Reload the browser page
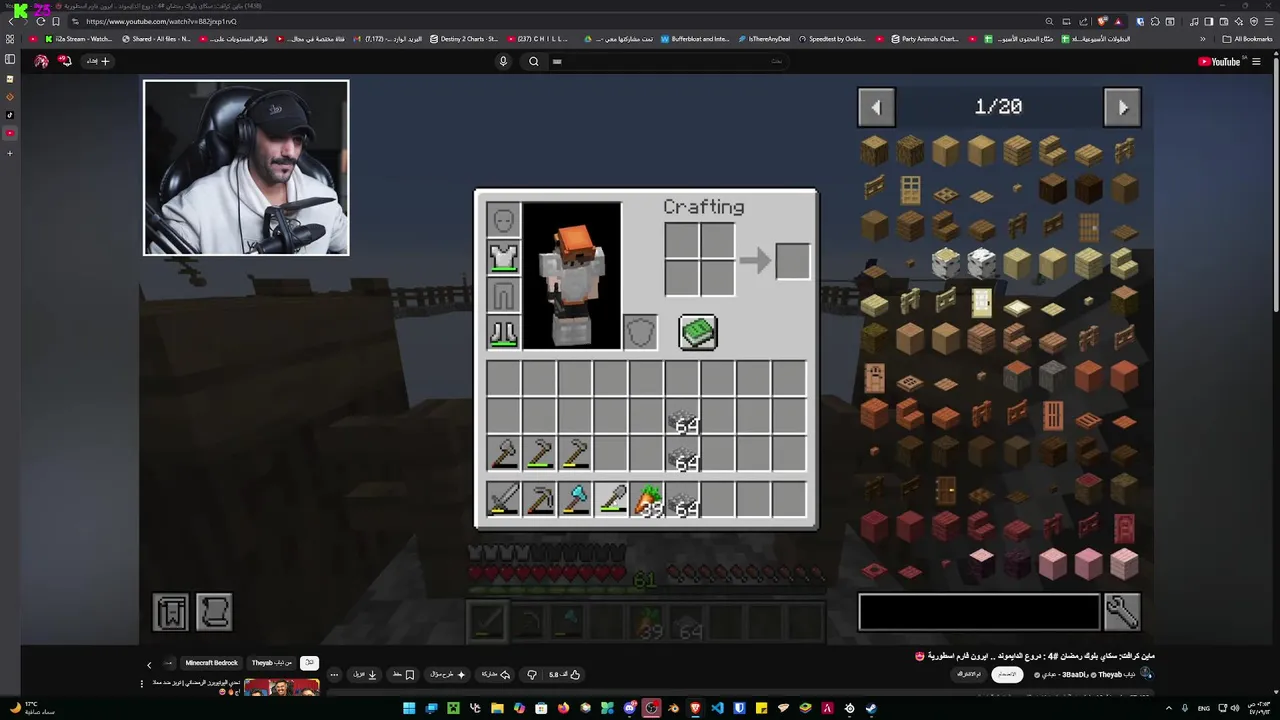Image resolution: width=1280 pixels, height=720 pixels. 40,21
